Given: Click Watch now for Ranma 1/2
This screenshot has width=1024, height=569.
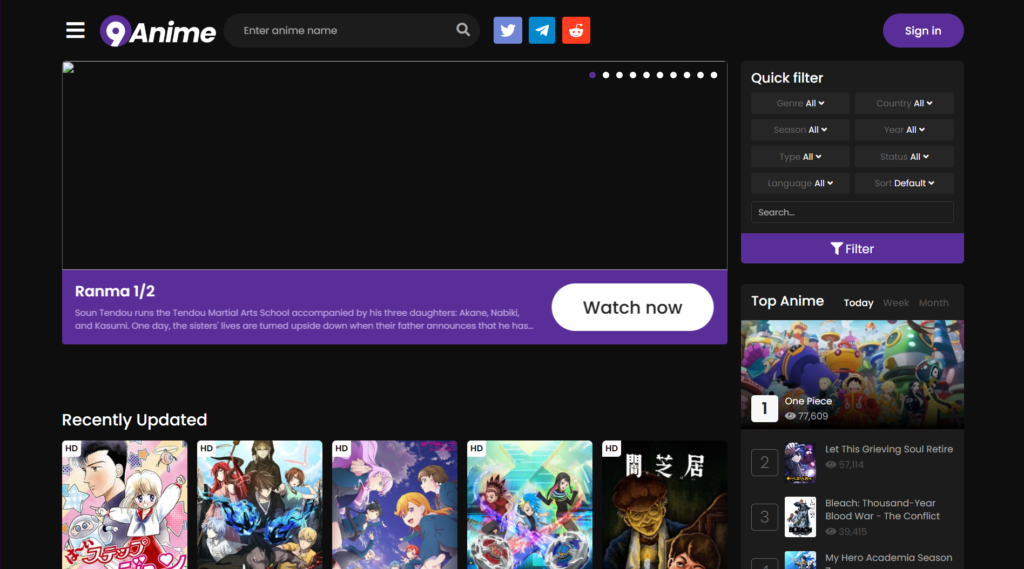Looking at the screenshot, I should click(x=632, y=307).
